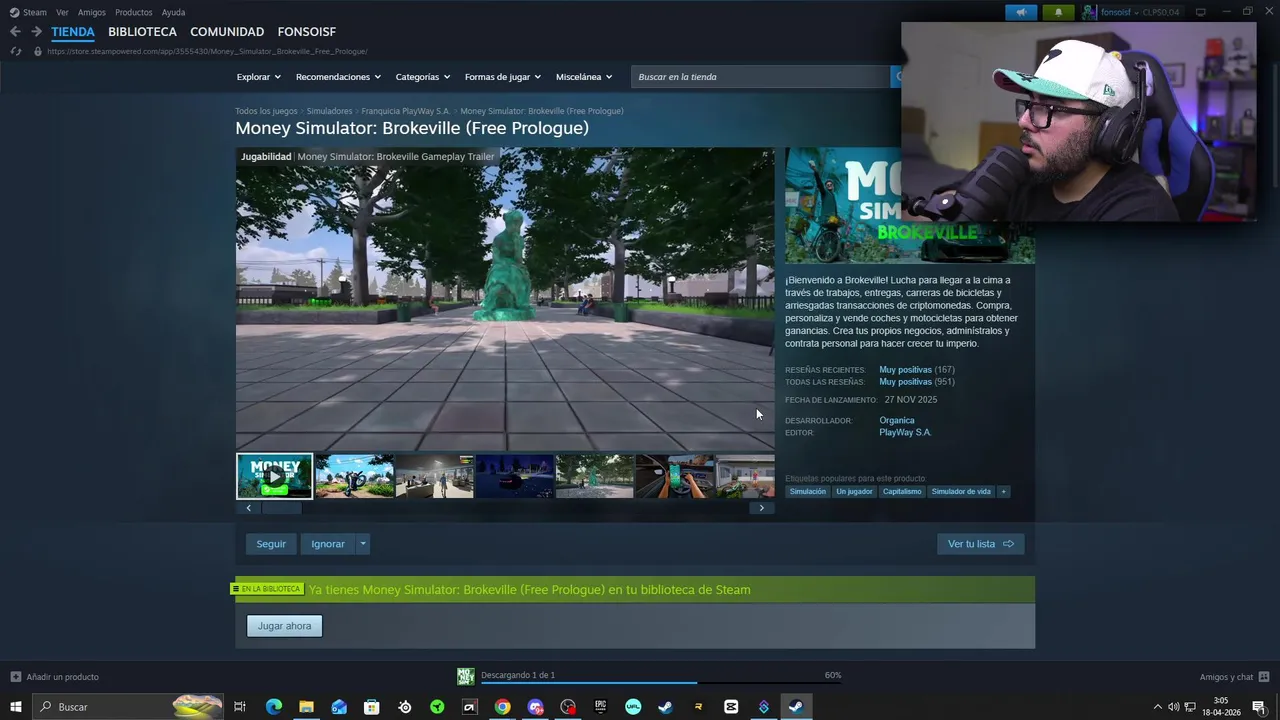Viewport: 1280px width, 720px height.
Task: Toggle the Ignorar button
Action: [x=328, y=544]
